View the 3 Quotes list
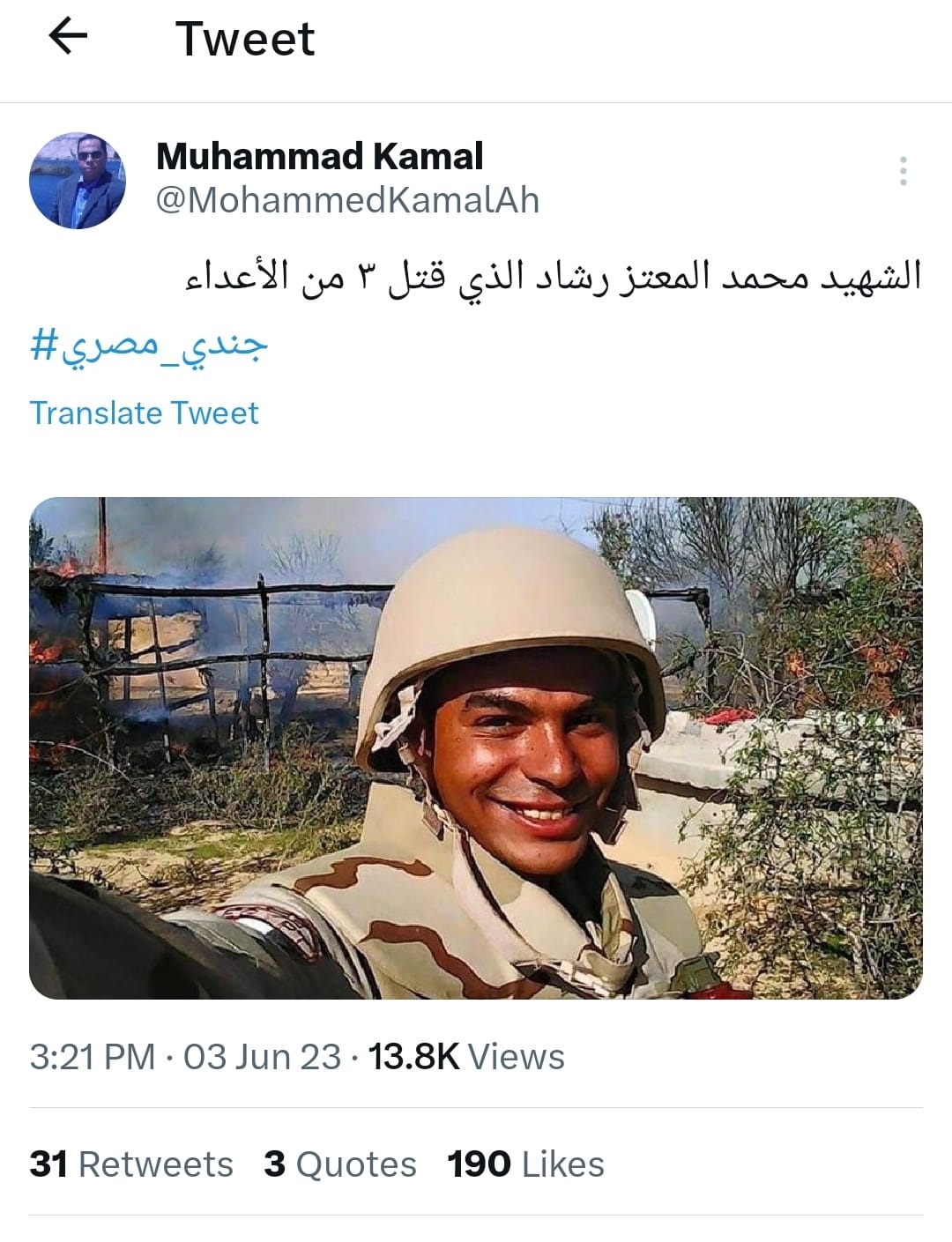Image resolution: width=952 pixels, height=1242 pixels. (x=340, y=1164)
